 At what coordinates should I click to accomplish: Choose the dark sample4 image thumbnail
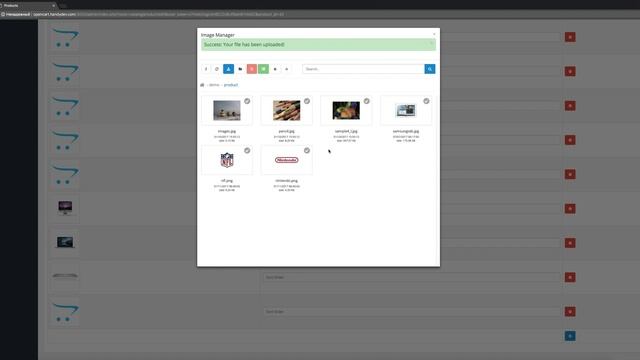[x=346, y=110]
